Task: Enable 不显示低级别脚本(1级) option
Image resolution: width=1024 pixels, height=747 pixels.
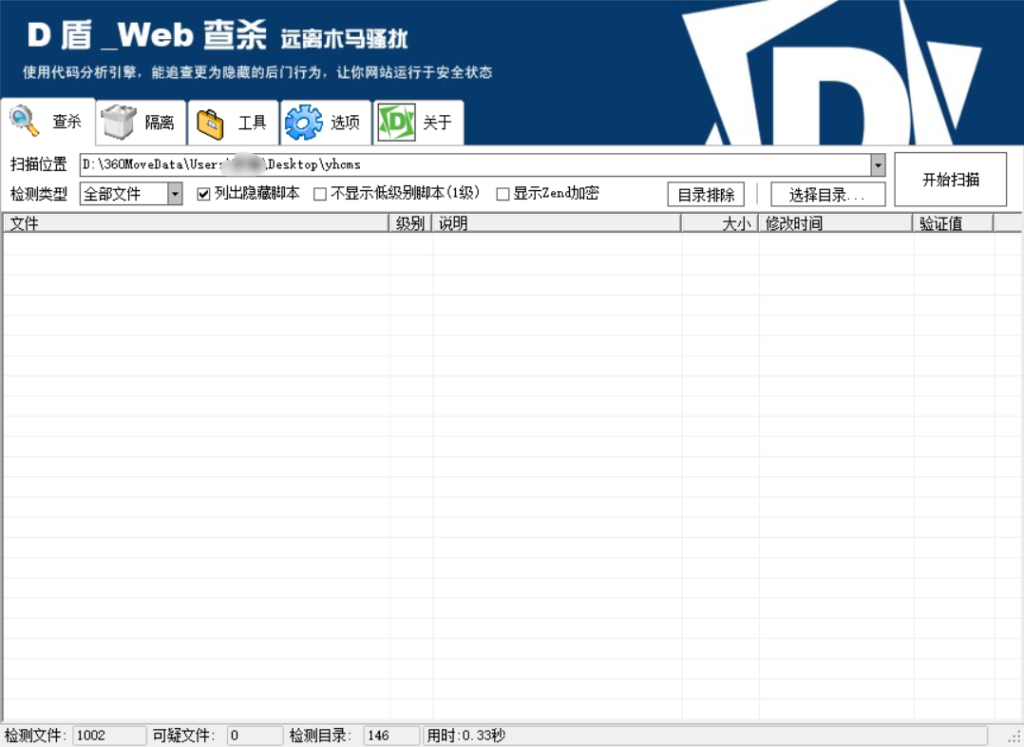Action: (320, 194)
